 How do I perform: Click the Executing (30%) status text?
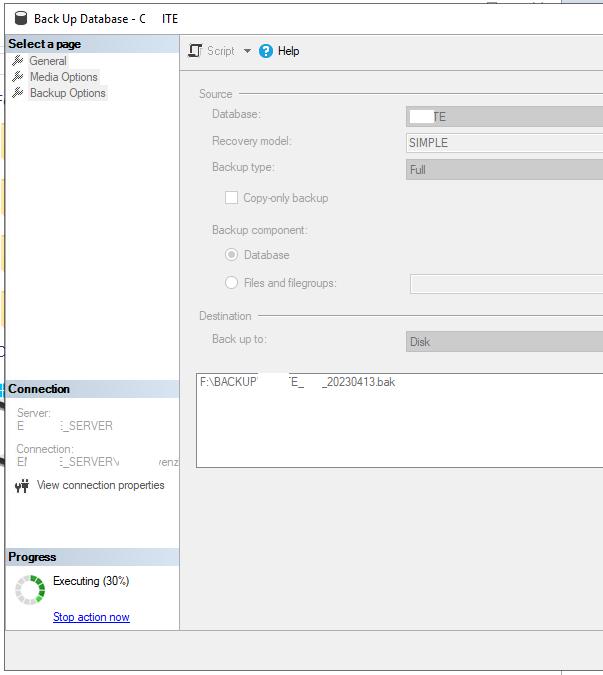[x=91, y=581]
